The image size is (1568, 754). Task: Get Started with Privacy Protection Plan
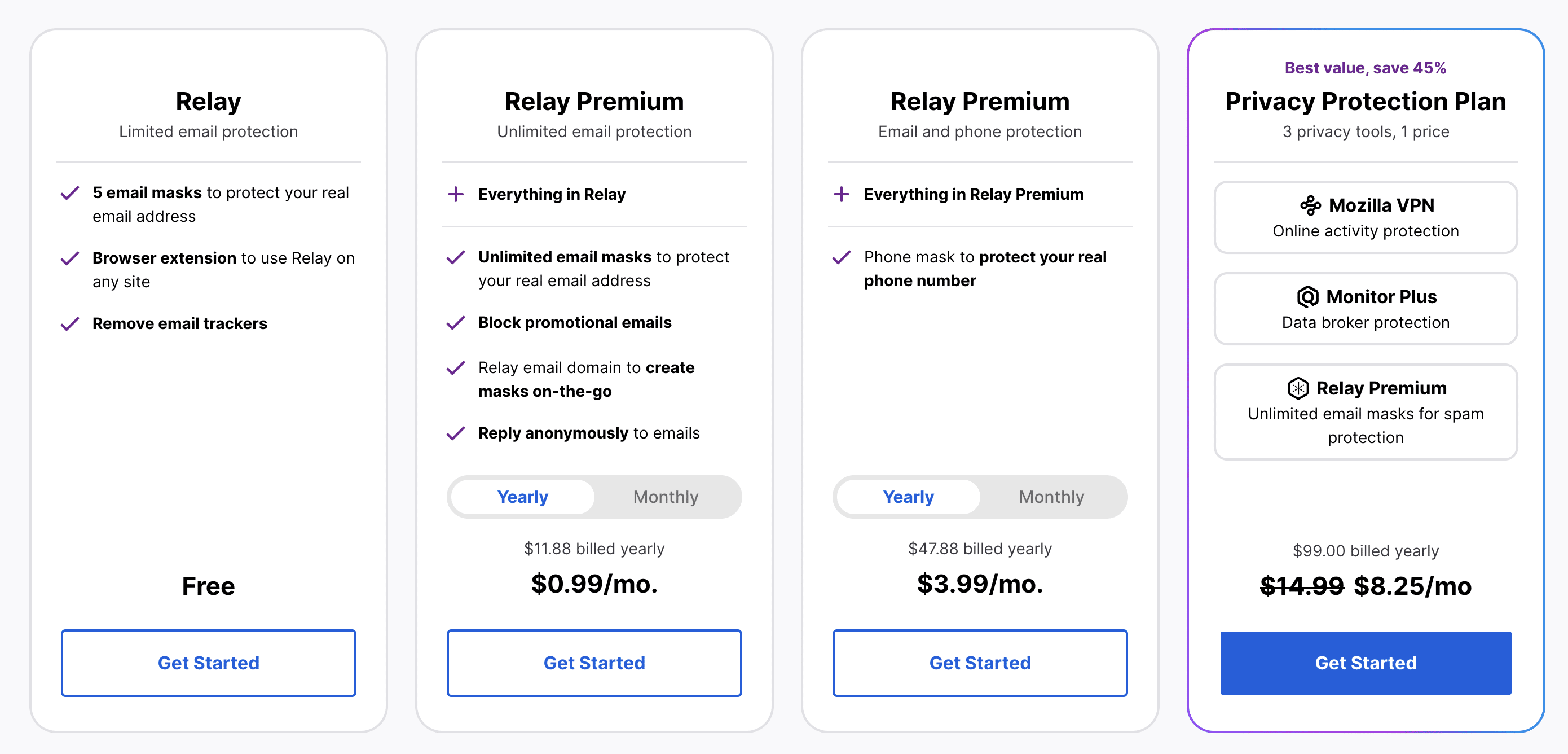(x=1366, y=663)
